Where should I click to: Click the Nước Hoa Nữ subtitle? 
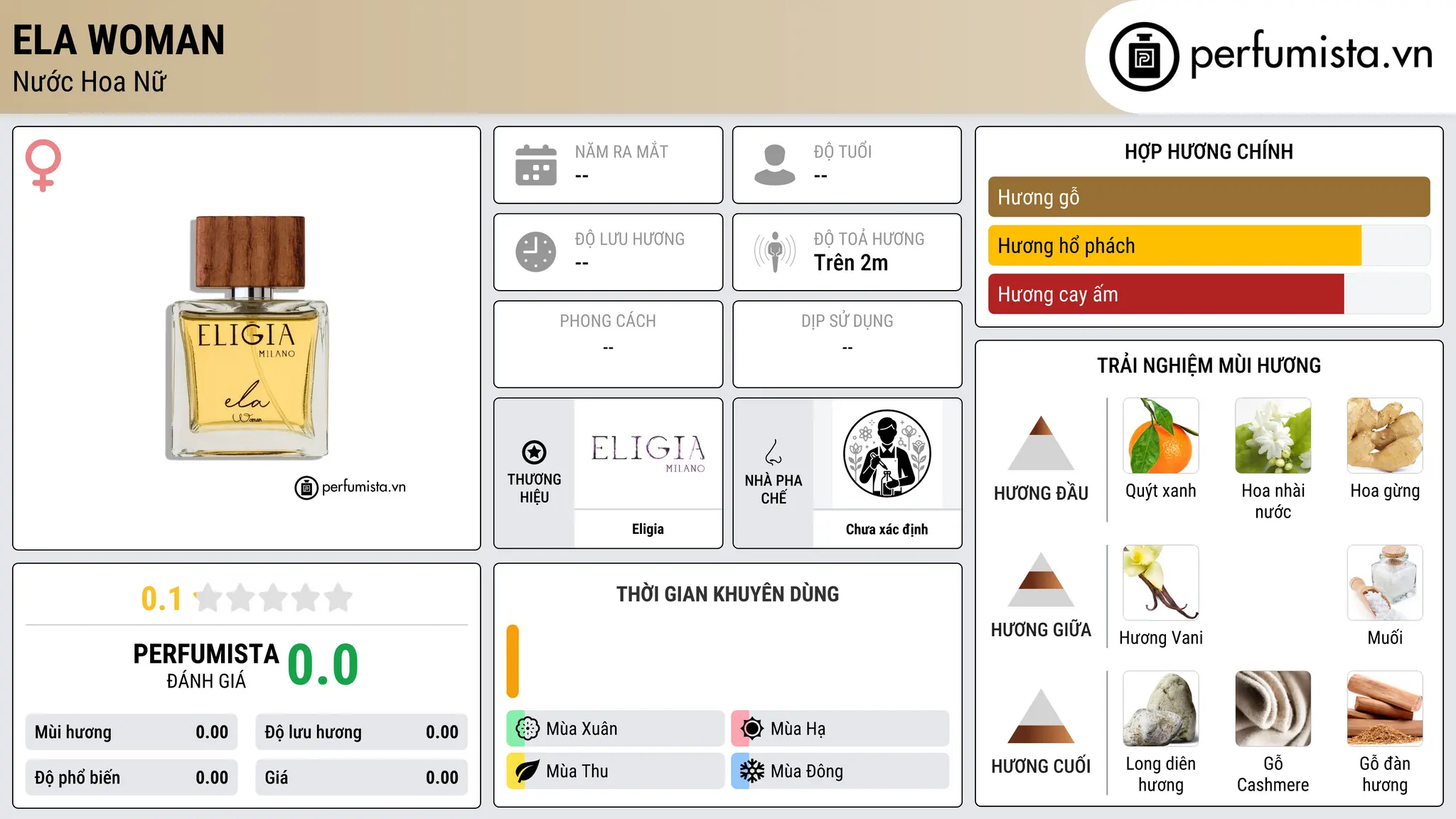(90, 82)
